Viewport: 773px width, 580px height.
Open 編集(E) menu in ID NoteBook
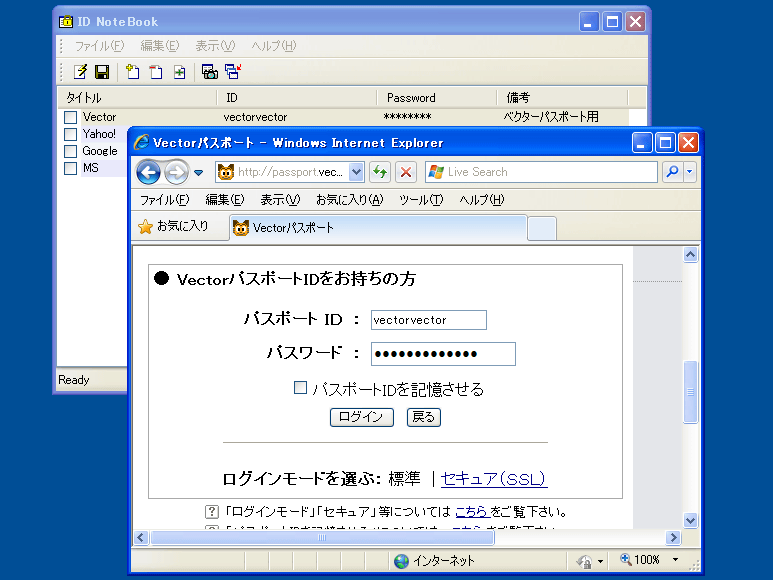coord(160,46)
